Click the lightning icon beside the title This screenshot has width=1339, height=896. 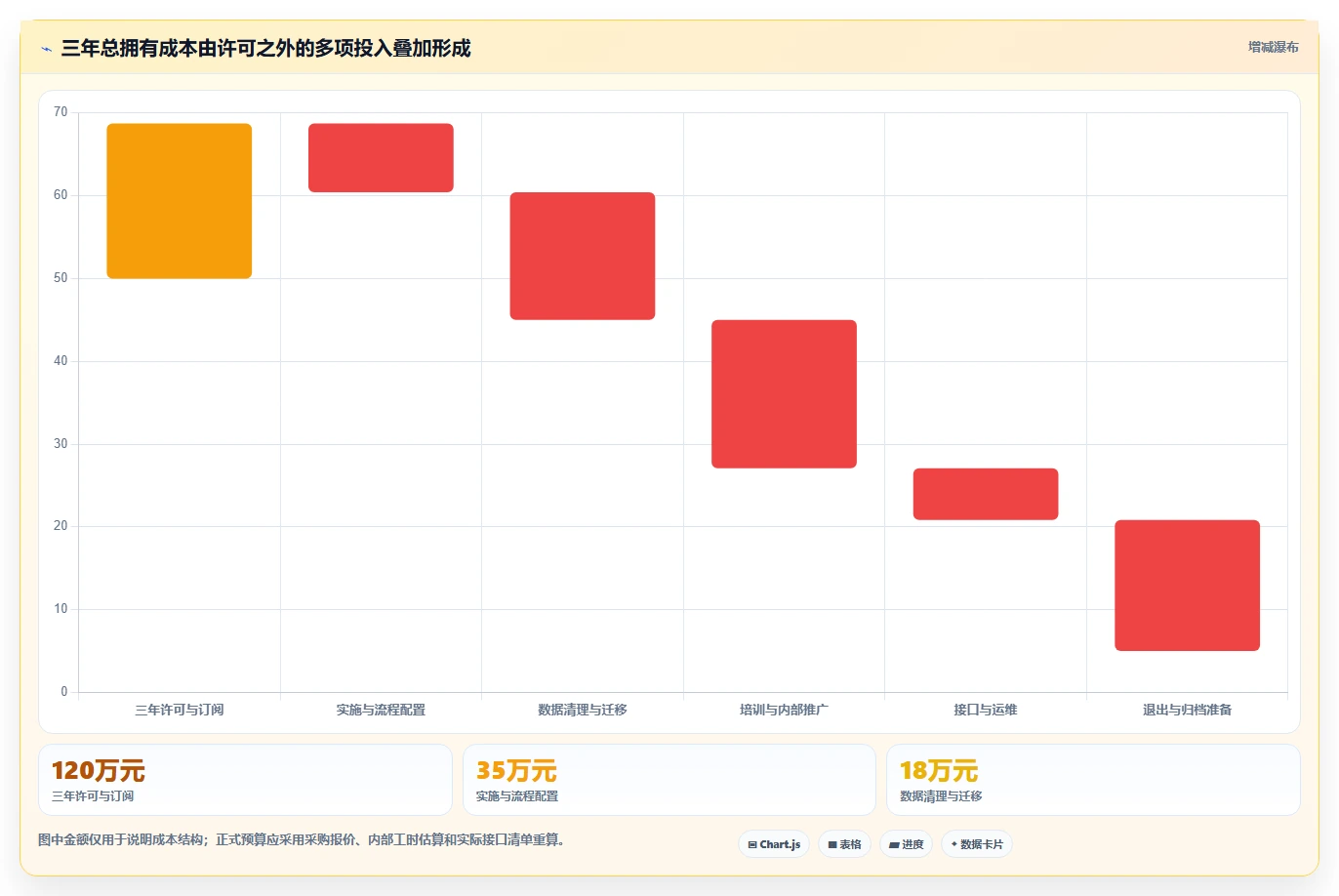tap(46, 49)
